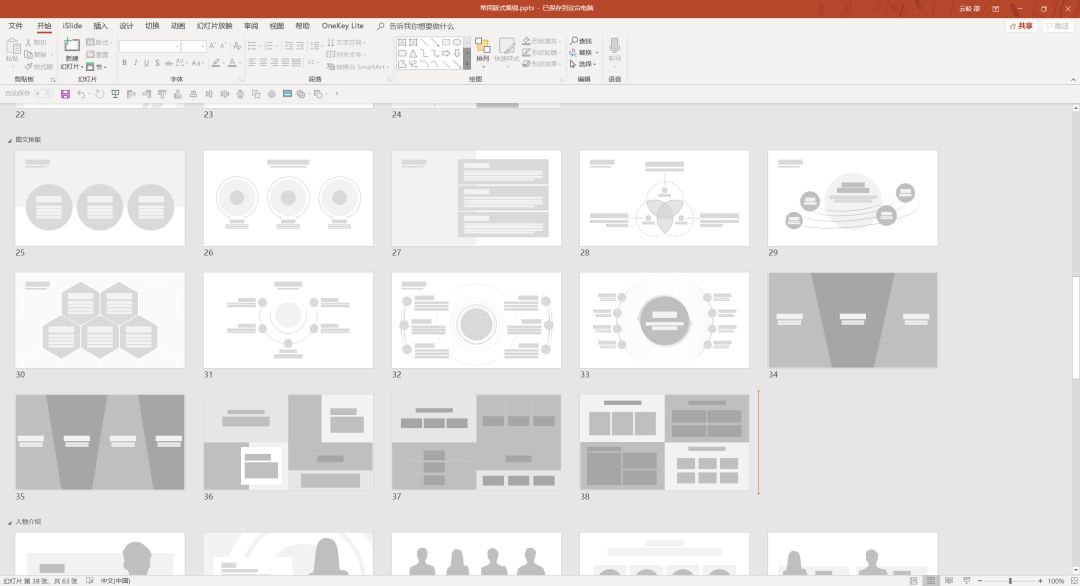Click the Clear formatting icon in Font group
This screenshot has width=1080, height=586.
click(x=237, y=45)
